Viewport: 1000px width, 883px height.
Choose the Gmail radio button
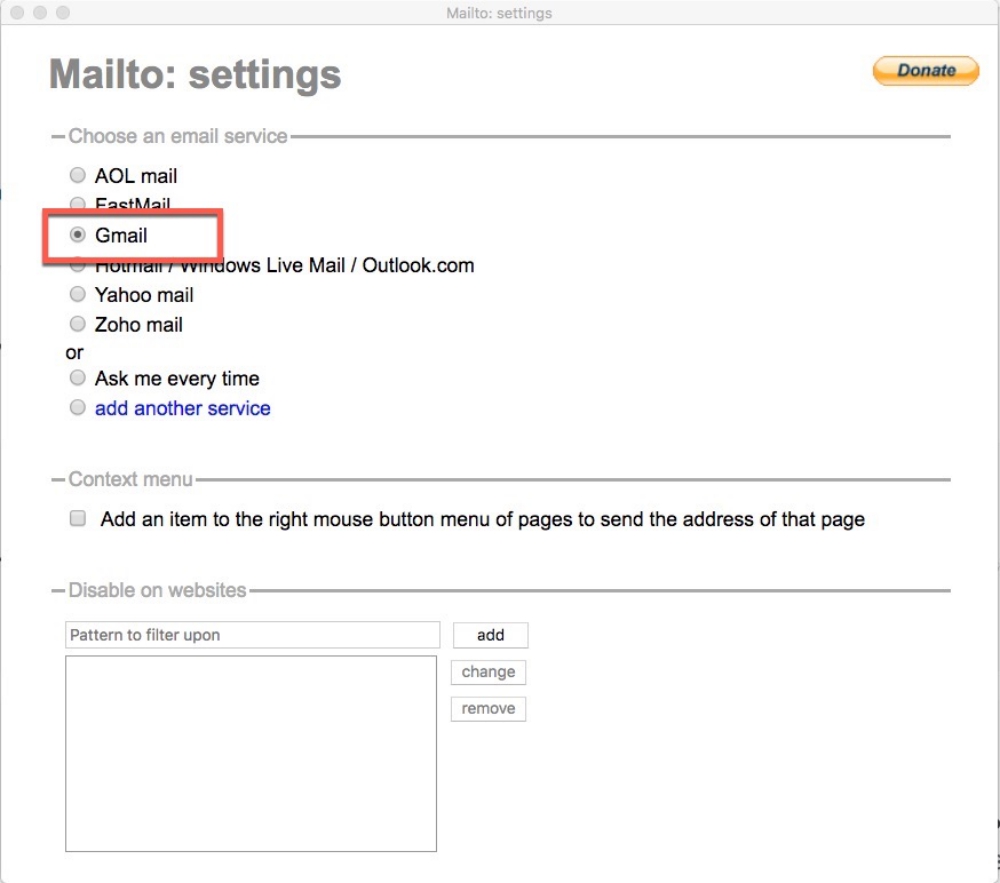[77, 236]
